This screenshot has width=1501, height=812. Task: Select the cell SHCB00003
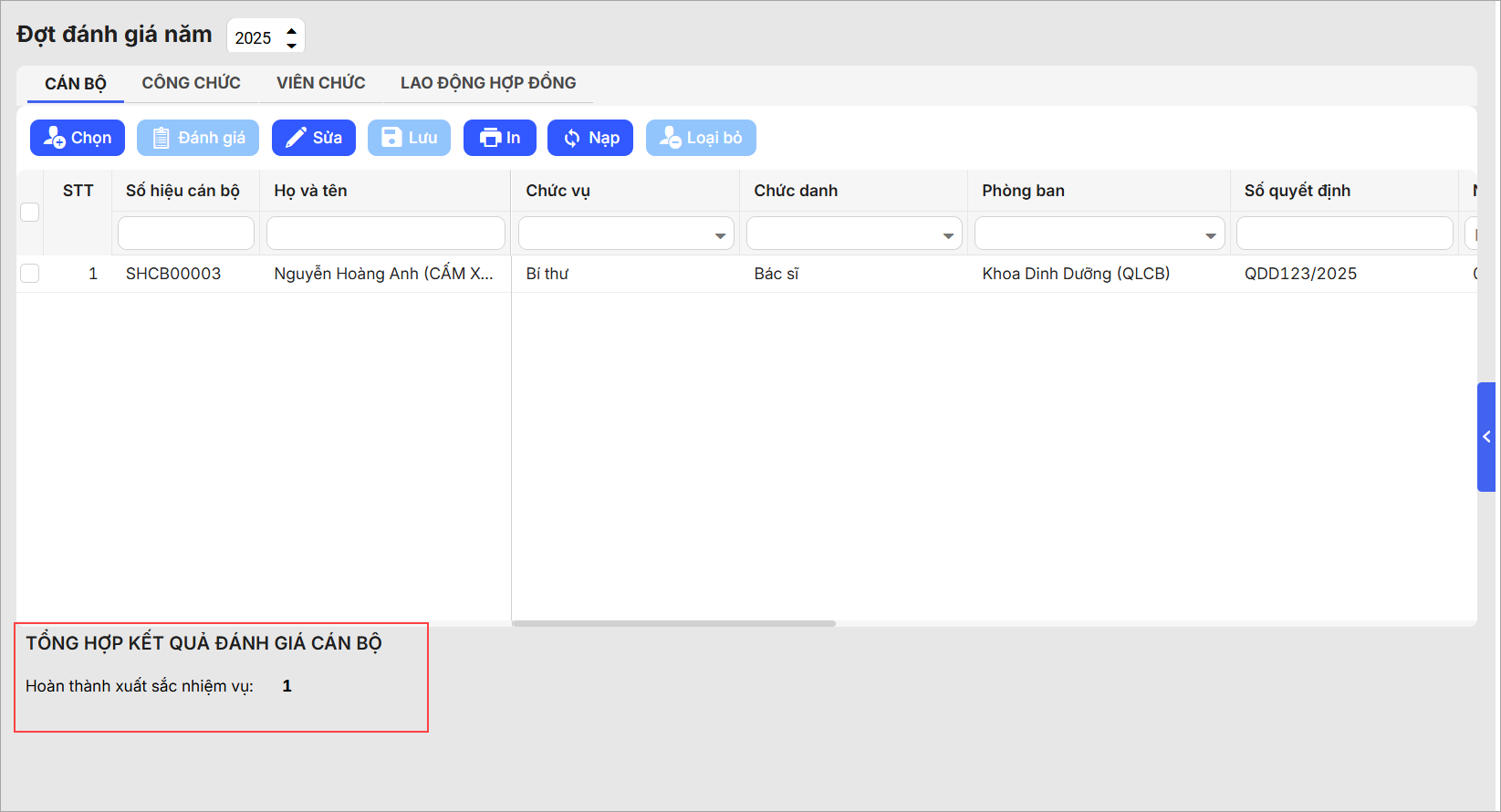point(173,274)
